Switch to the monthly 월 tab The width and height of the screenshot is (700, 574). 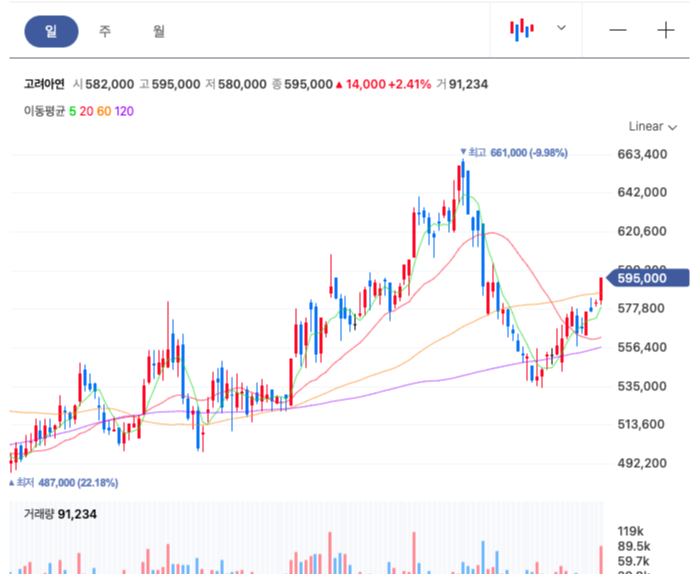tap(159, 31)
